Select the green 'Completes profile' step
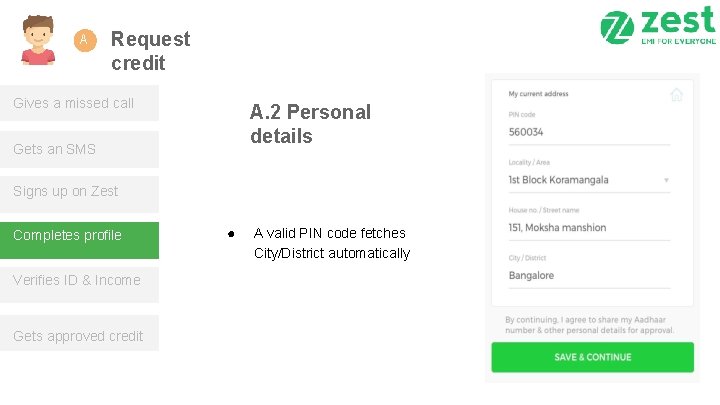Viewport: 720px width, 405px height. click(79, 236)
